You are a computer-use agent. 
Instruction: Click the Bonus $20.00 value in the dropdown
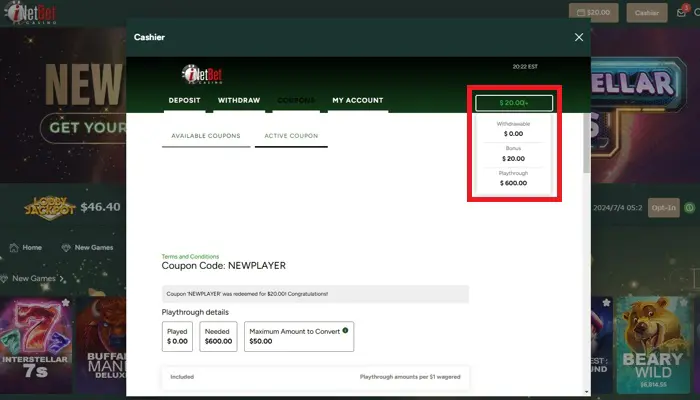point(513,159)
